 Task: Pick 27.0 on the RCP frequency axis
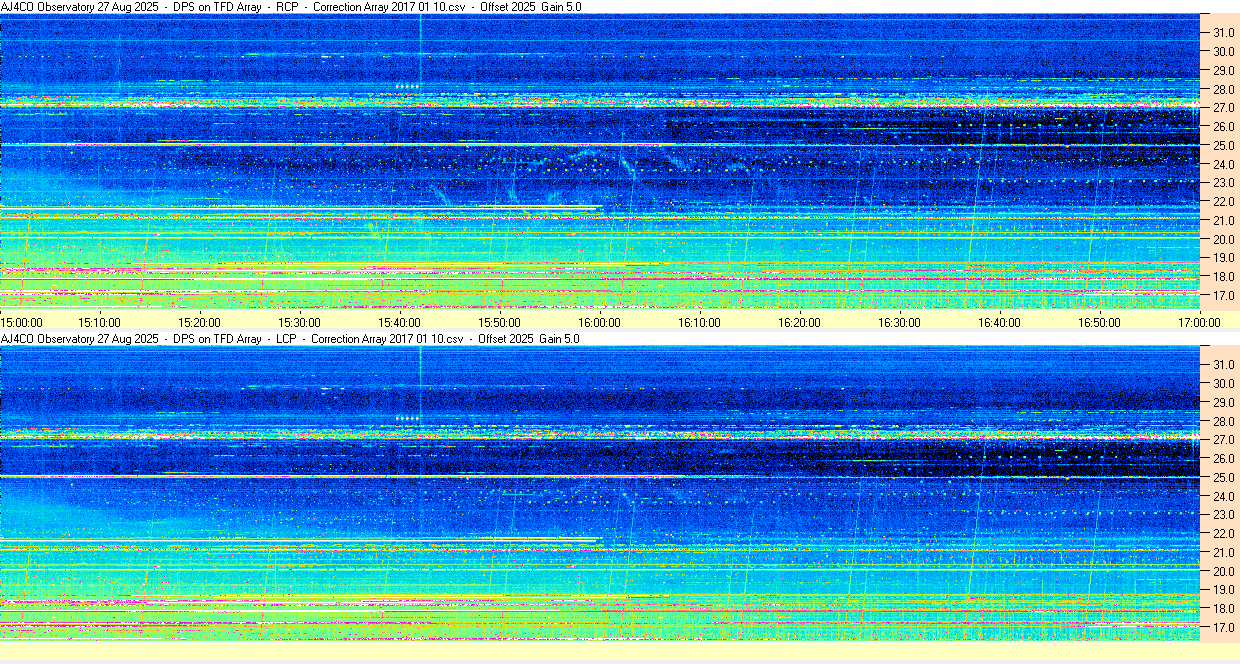(x=1224, y=108)
